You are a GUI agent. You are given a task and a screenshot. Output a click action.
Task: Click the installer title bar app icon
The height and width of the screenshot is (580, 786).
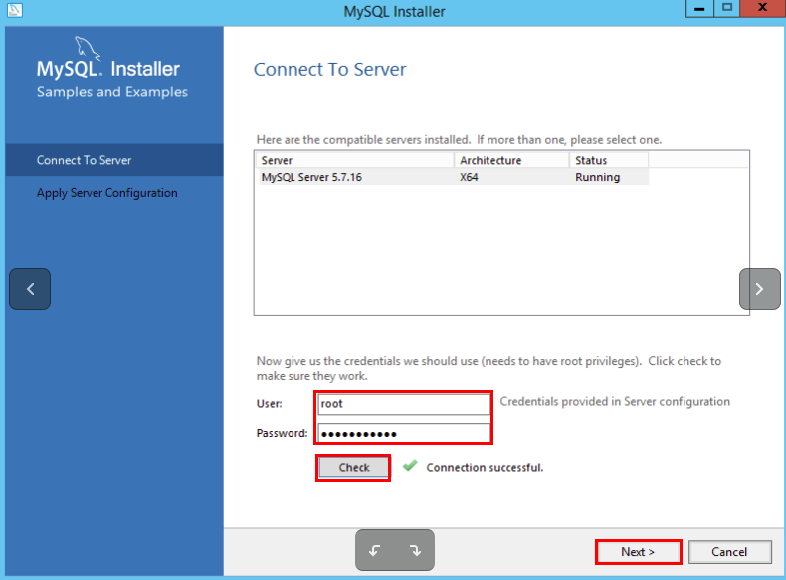click(15, 11)
